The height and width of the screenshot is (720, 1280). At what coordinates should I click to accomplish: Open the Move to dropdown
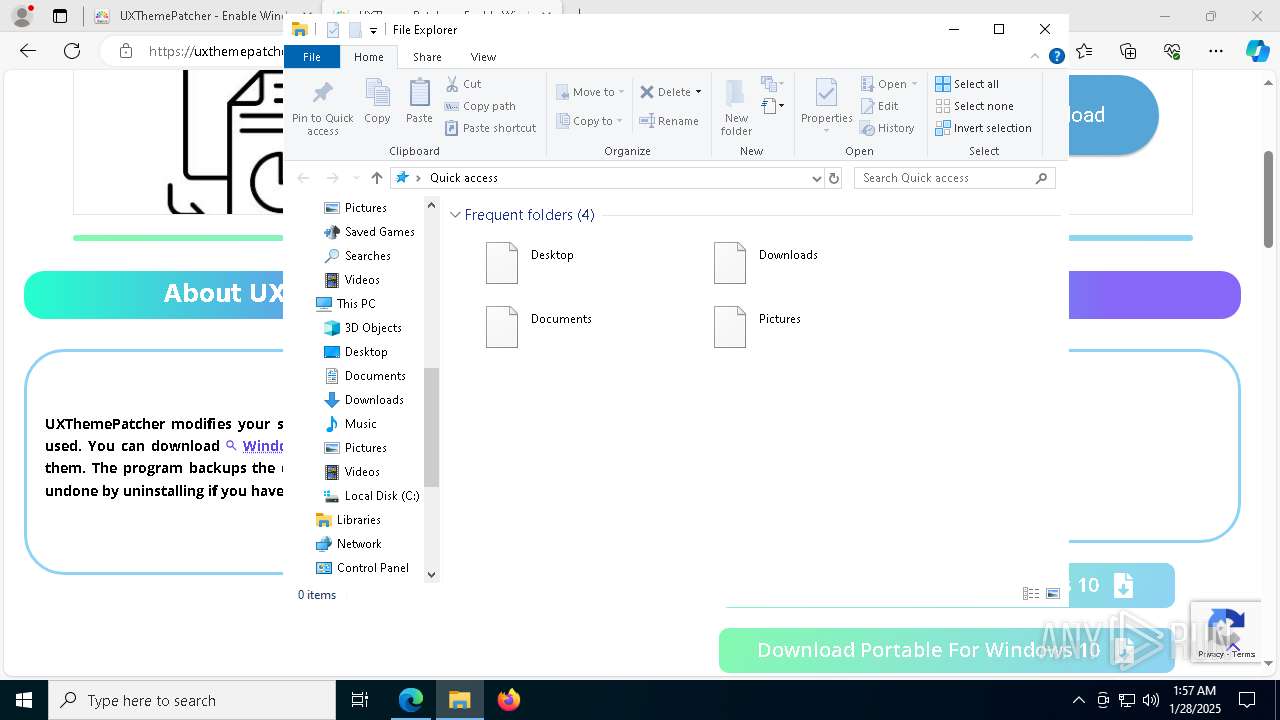[590, 92]
